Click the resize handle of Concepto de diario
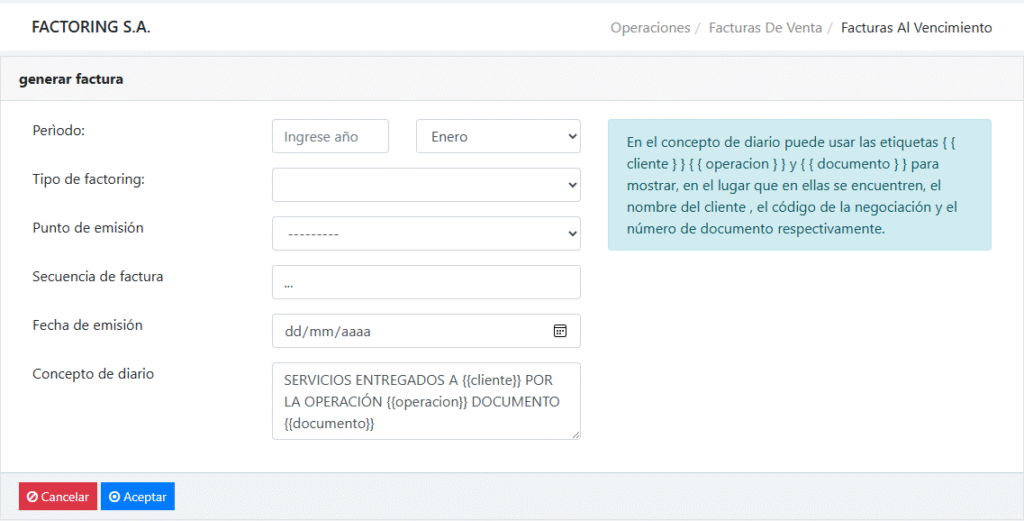1024x521 pixels. (575, 435)
